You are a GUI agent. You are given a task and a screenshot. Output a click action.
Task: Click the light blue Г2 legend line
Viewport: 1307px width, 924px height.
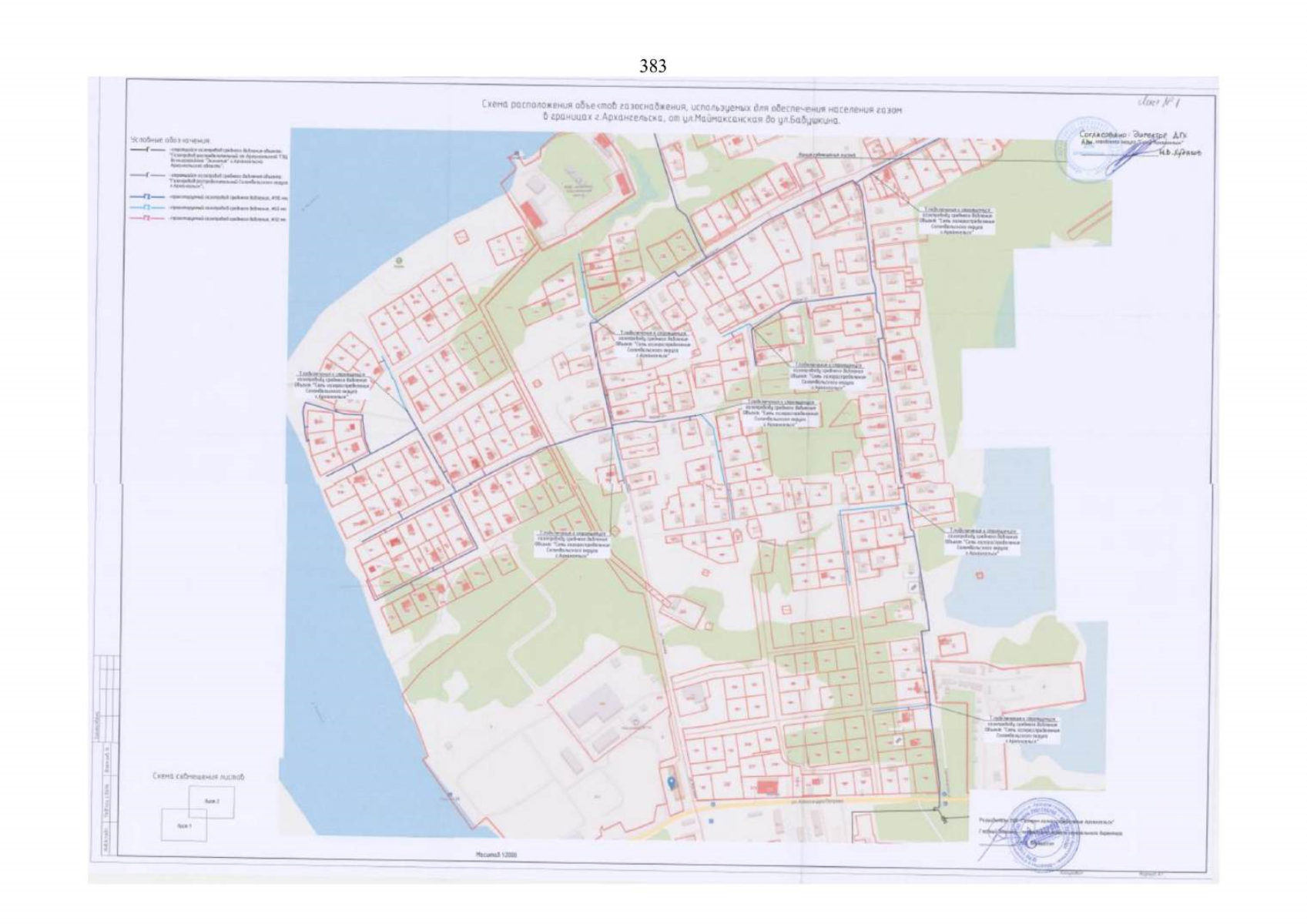[147, 208]
